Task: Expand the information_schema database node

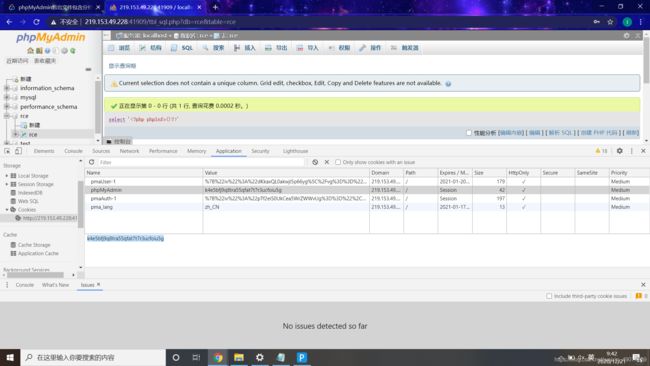Action: click(x=7, y=88)
